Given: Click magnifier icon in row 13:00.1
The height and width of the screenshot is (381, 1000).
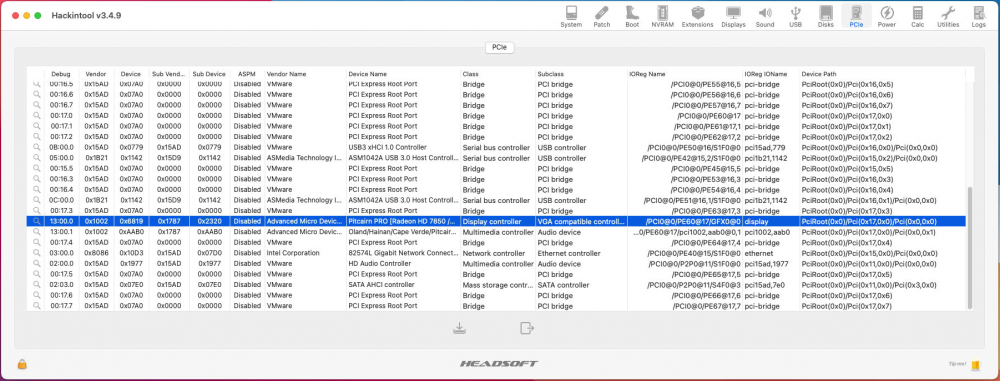Looking at the screenshot, I should (x=36, y=232).
